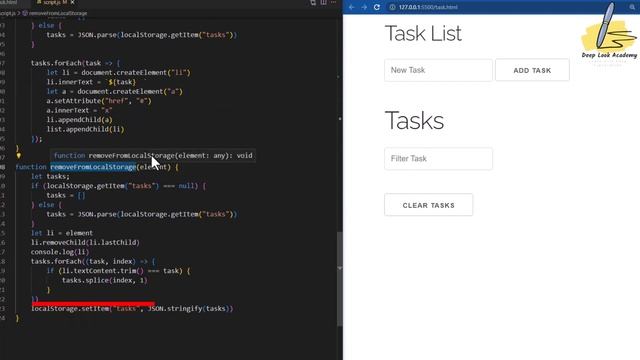Click the browser forward arrow
This screenshot has width=640, height=360.
click(x=364, y=7)
